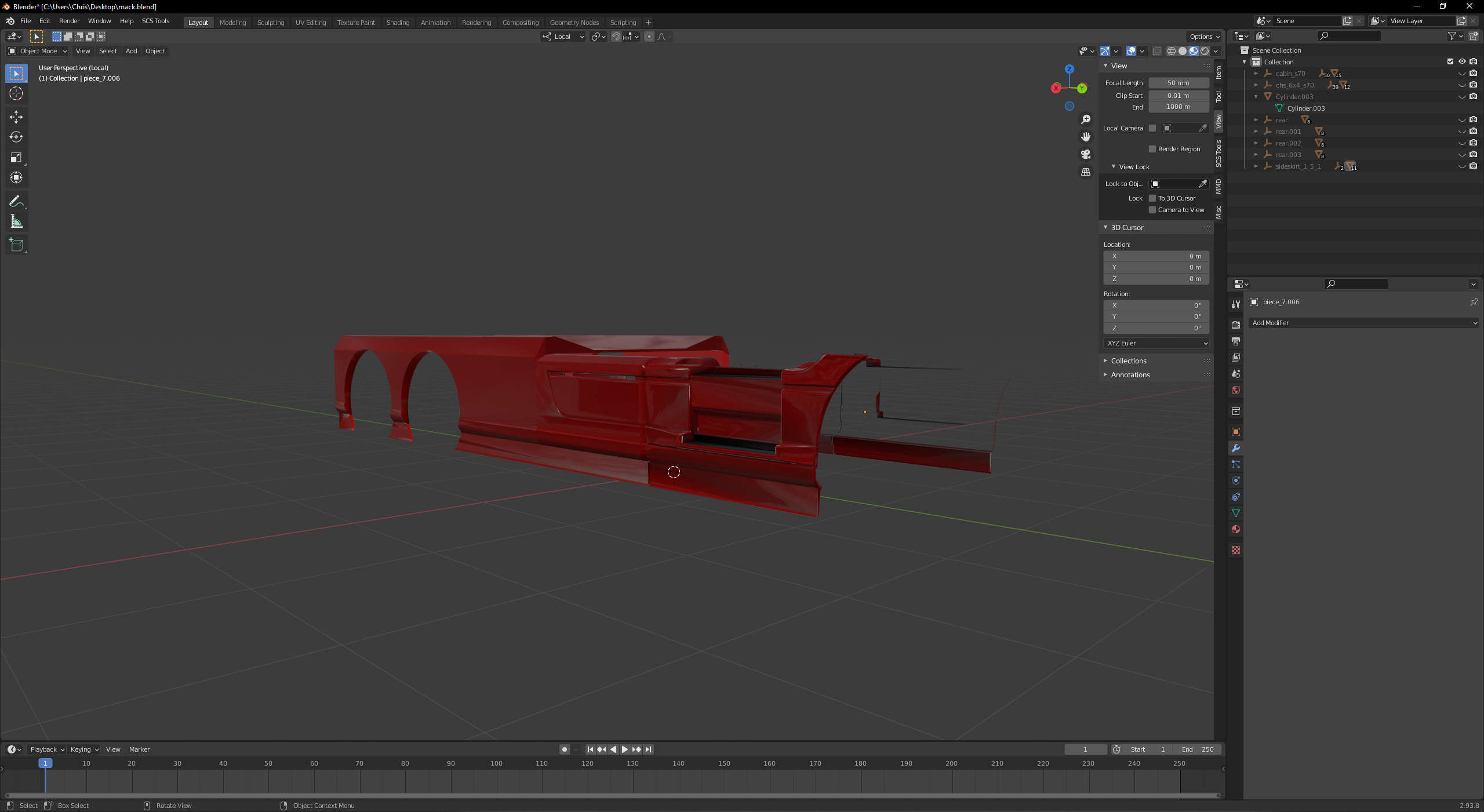Jump to the last frame in the timeline
The width and height of the screenshot is (1484, 812).
pyautogui.click(x=648, y=749)
